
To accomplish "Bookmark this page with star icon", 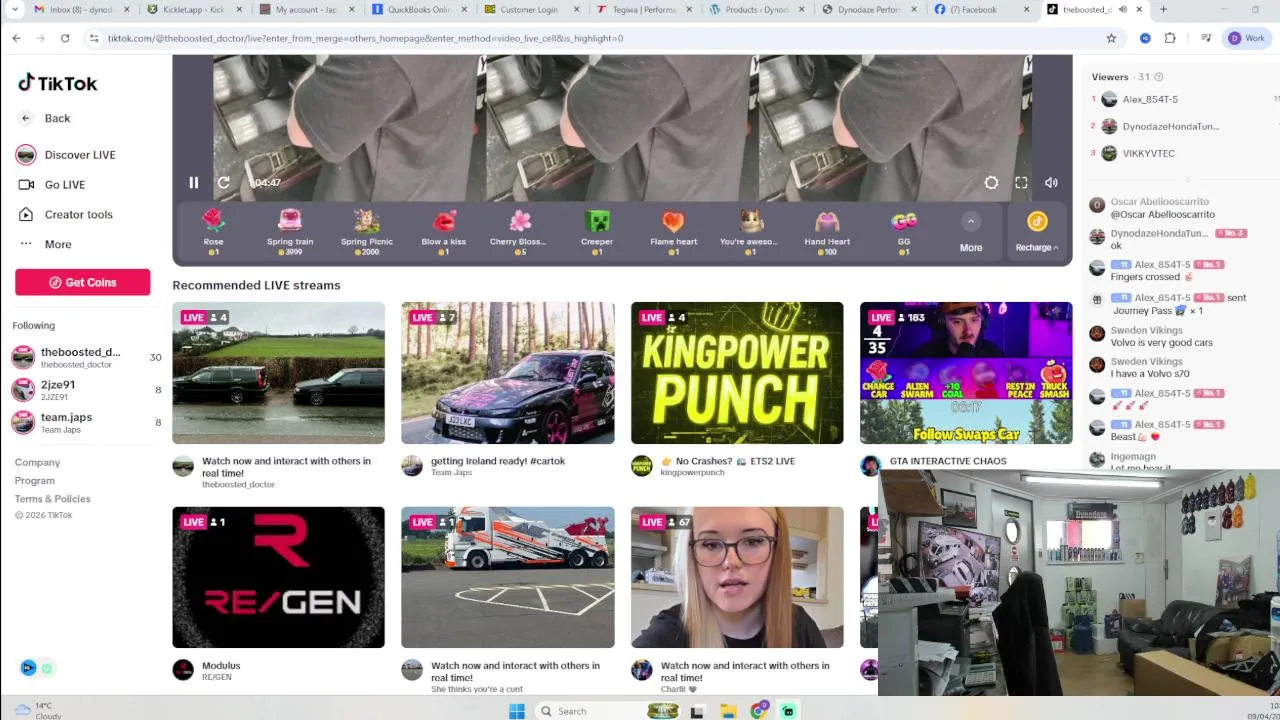I will click(x=1111, y=38).
